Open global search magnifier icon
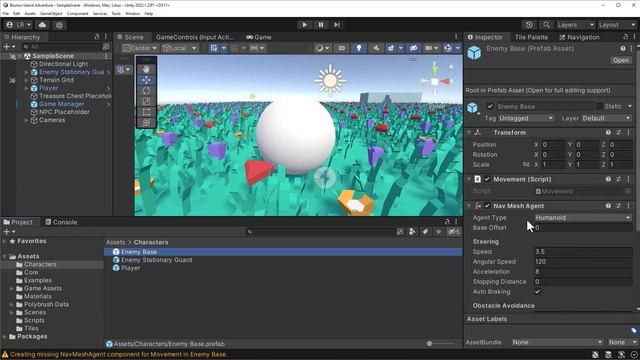The width and height of the screenshot is (640, 360). click(x=546, y=25)
